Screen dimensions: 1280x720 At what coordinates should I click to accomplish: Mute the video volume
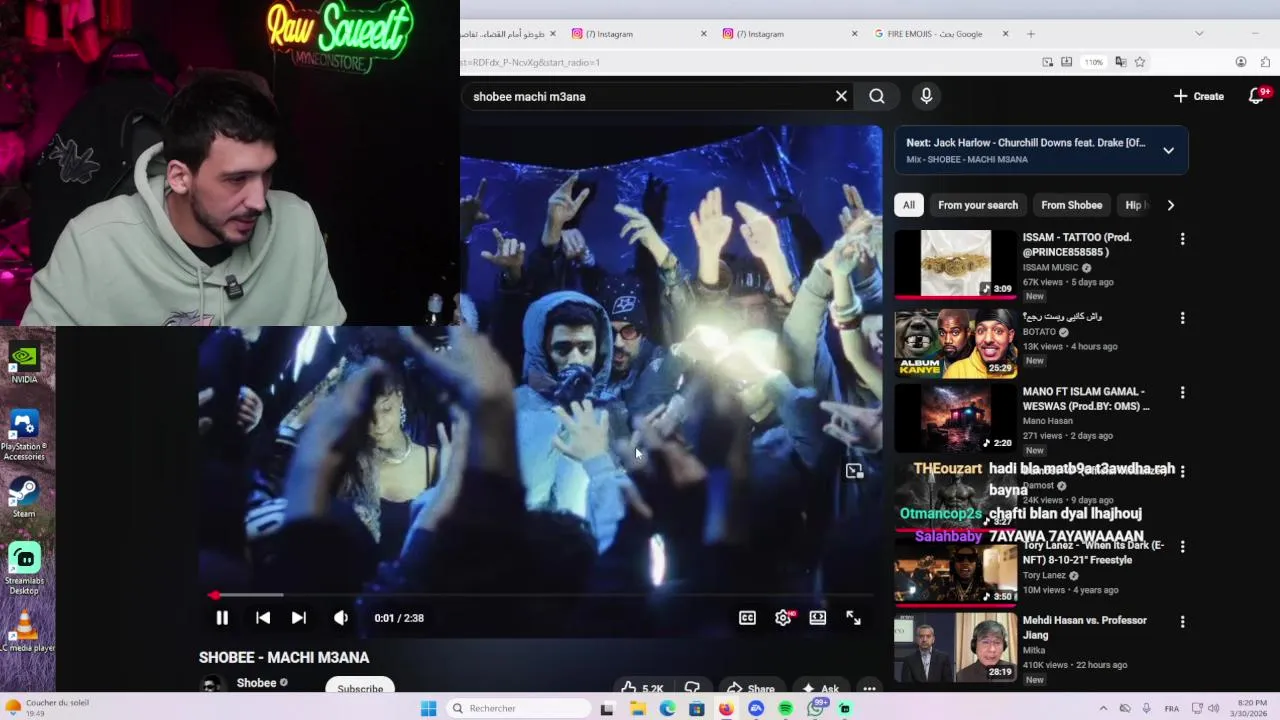[x=341, y=618]
